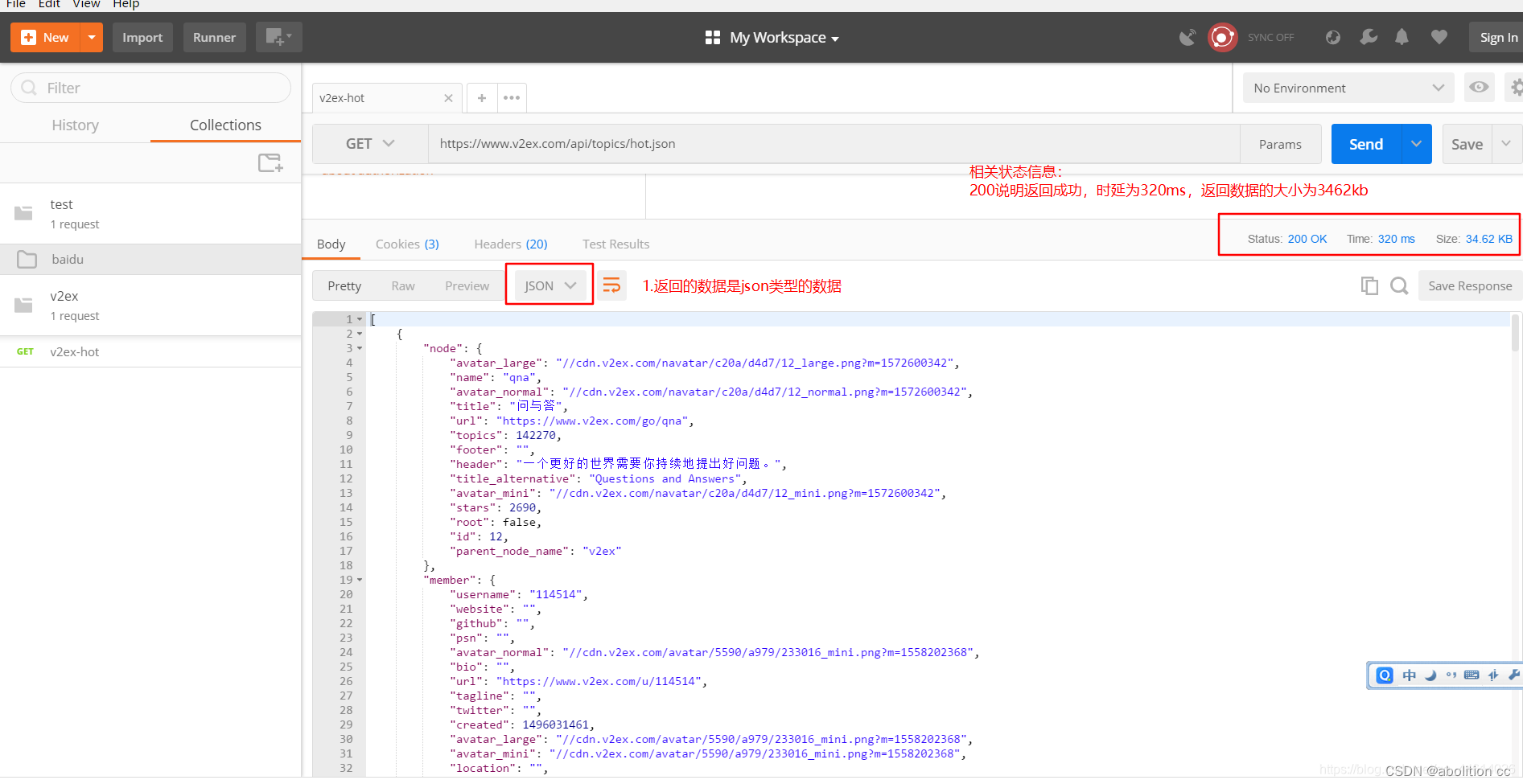Image resolution: width=1523 pixels, height=784 pixels.
Task: Collapse the JSON fold arrow at line 2
Action: 360,334
